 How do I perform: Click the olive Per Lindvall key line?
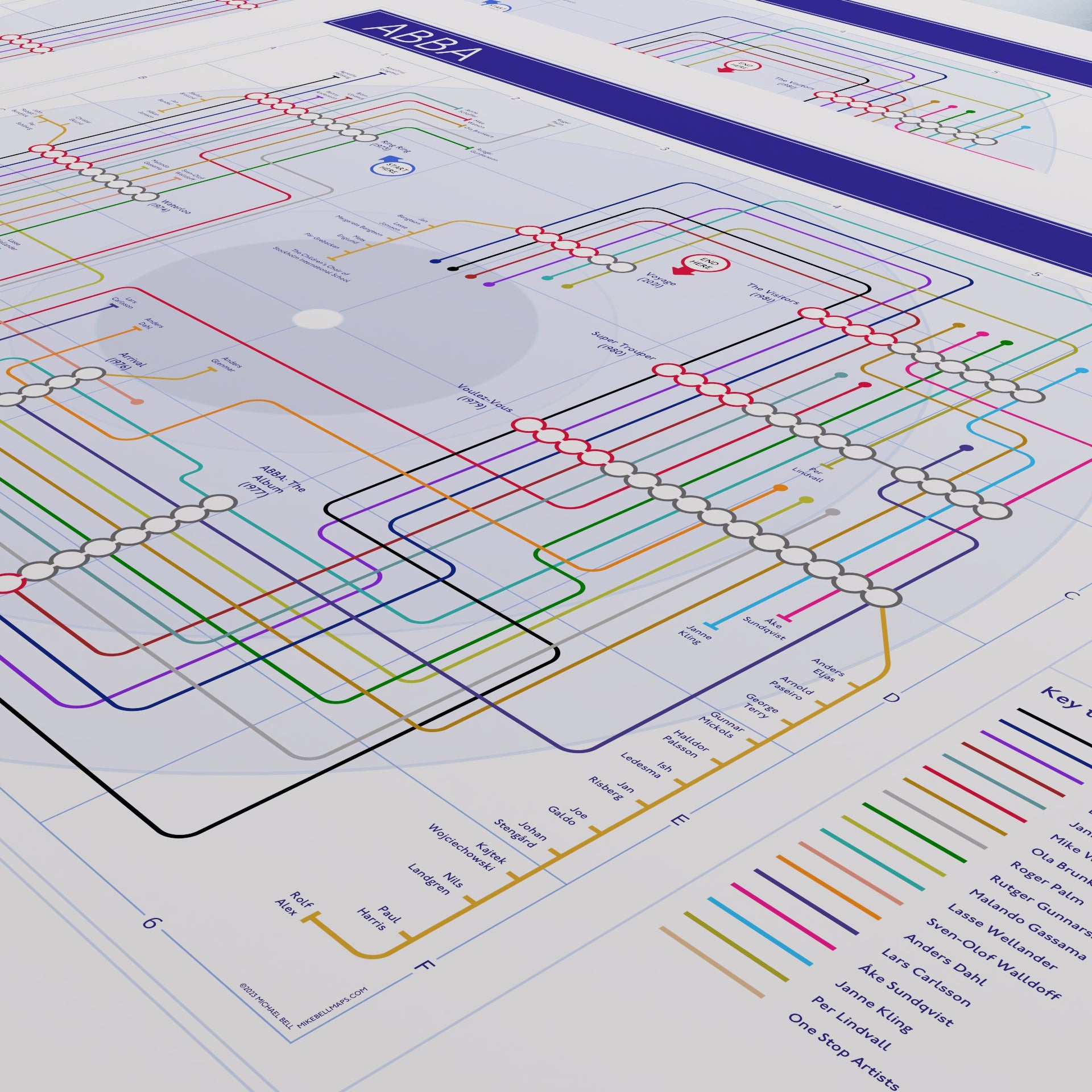click(x=737, y=946)
